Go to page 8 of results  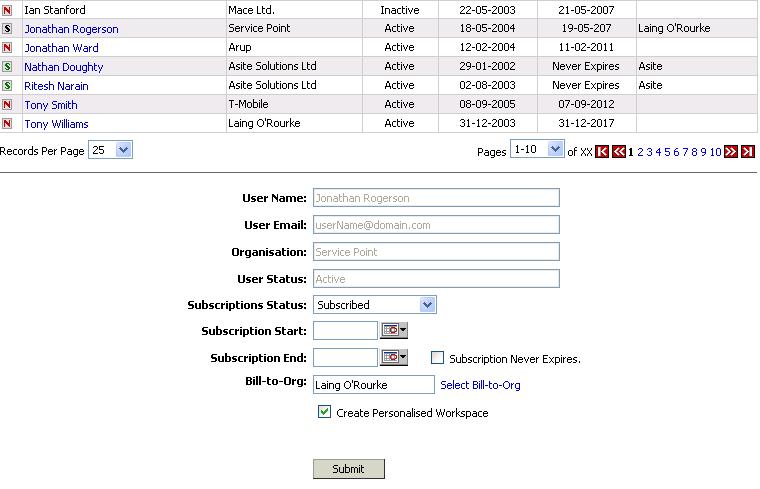(694, 152)
